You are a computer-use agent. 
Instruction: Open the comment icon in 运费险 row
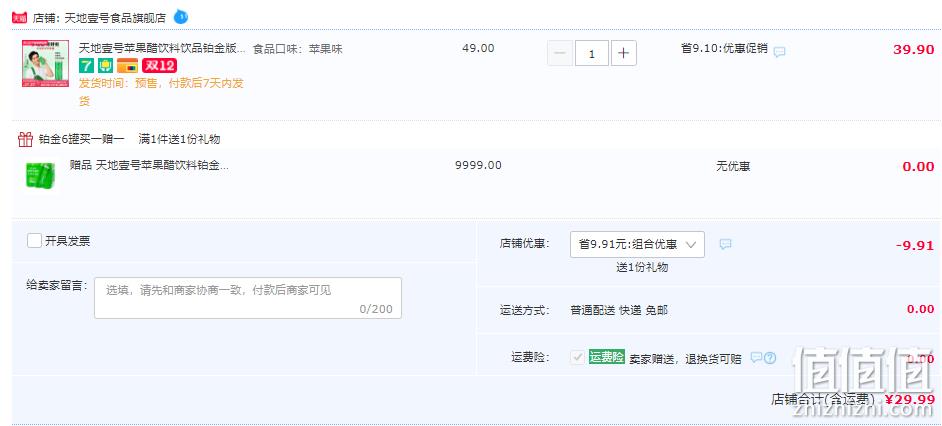click(756, 358)
